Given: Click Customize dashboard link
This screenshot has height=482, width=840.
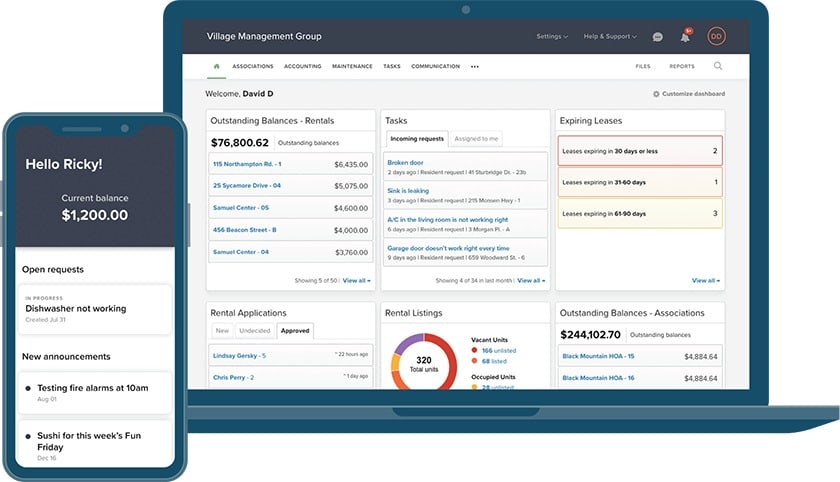Looking at the screenshot, I should click(x=693, y=94).
